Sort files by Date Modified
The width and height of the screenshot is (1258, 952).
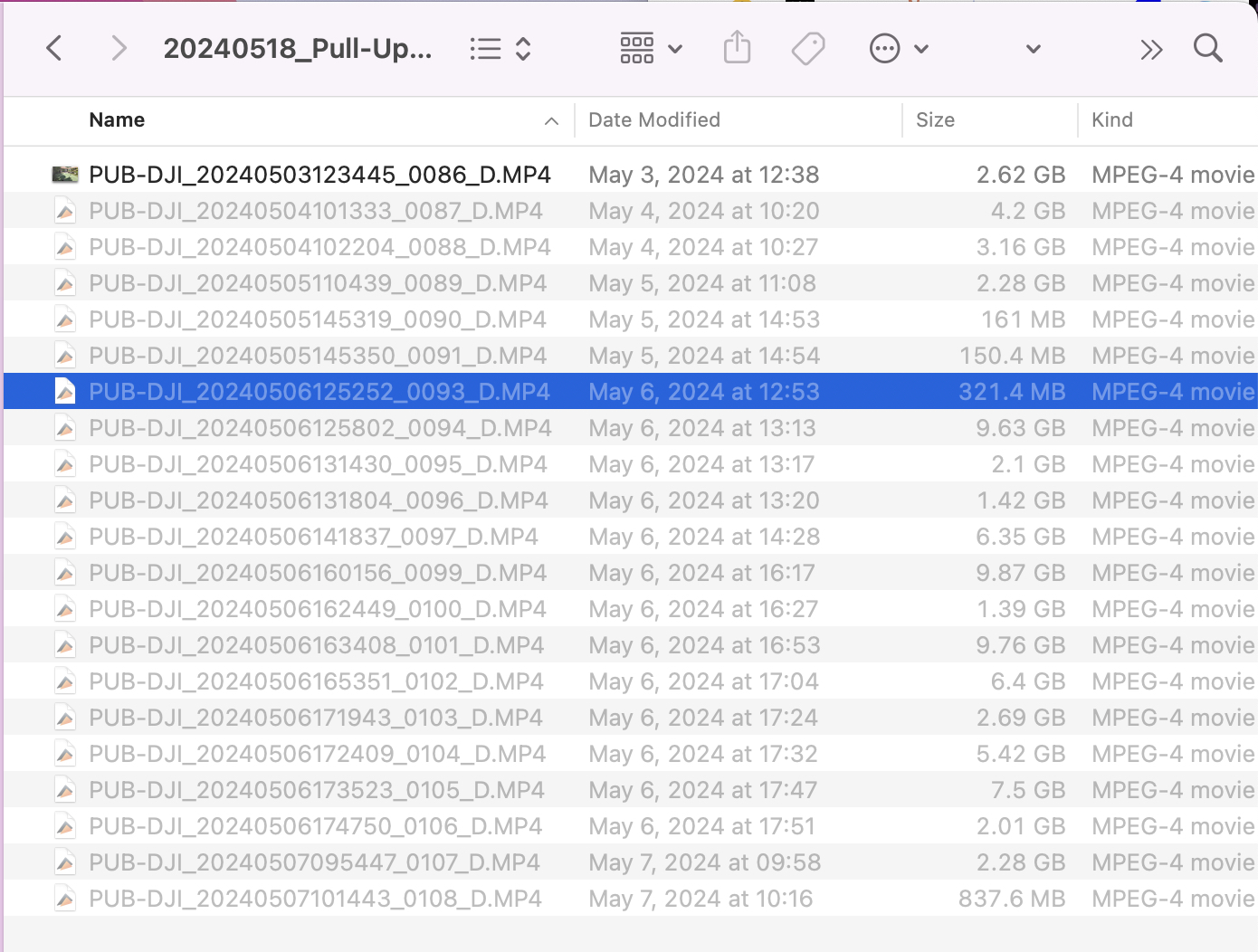653,119
